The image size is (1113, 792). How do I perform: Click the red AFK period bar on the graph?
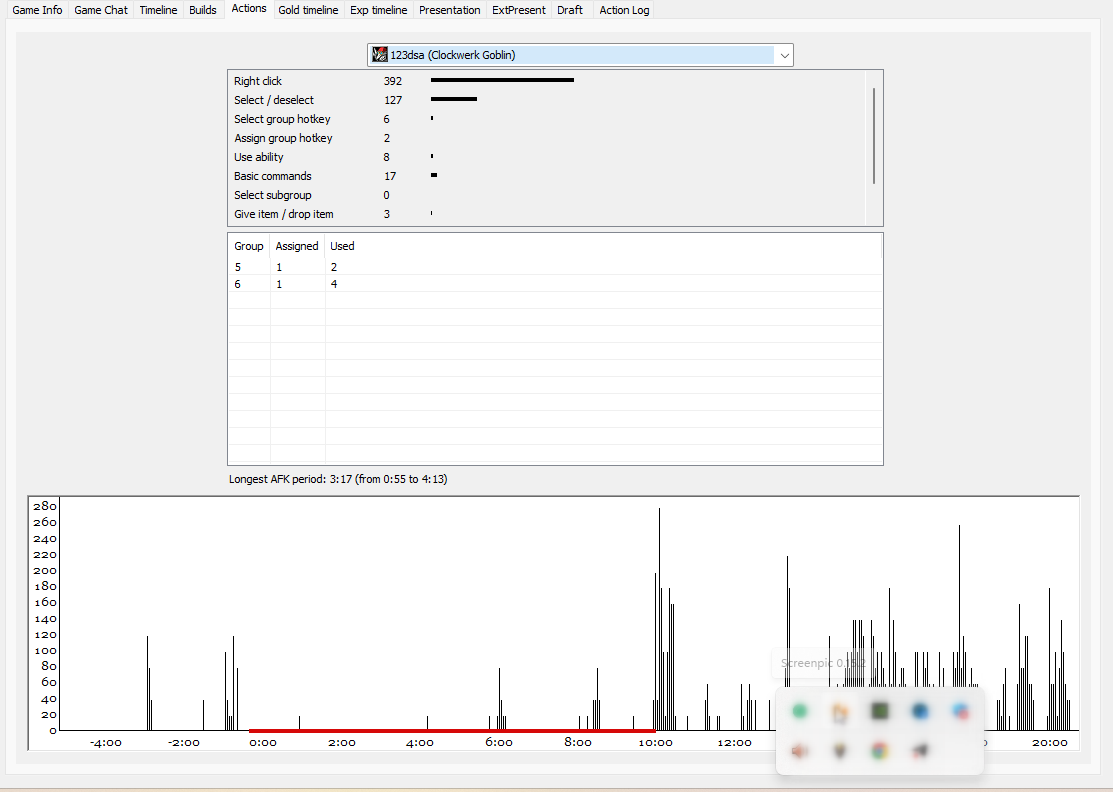pyautogui.click(x=452, y=730)
